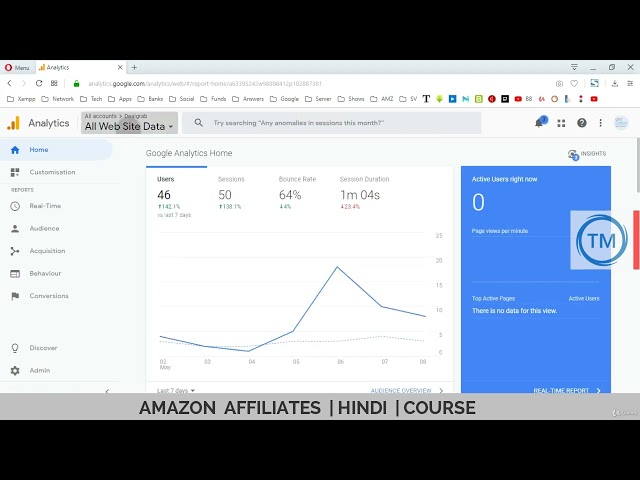
Task: Select Home in the sidebar
Action: [x=56, y=150]
